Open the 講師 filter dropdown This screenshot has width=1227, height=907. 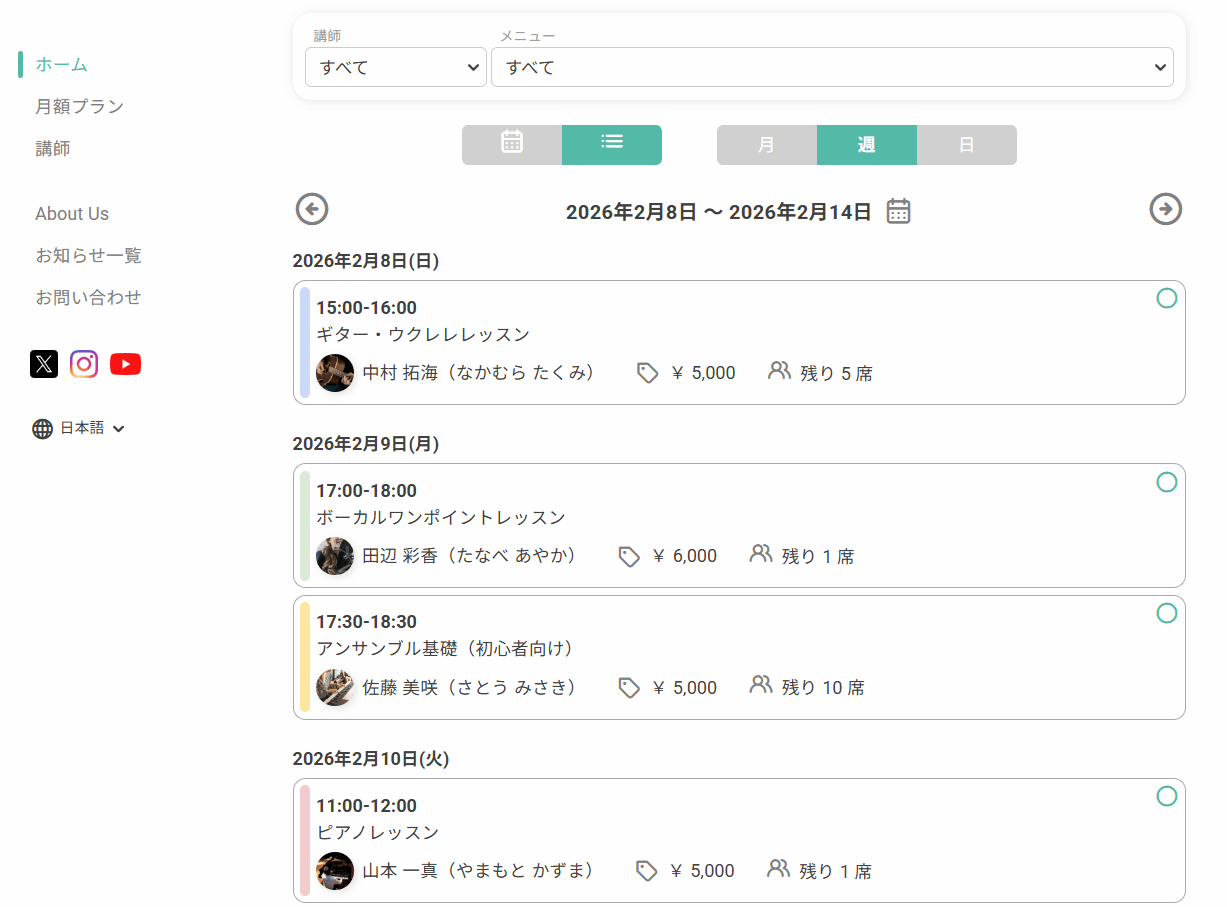[396, 67]
